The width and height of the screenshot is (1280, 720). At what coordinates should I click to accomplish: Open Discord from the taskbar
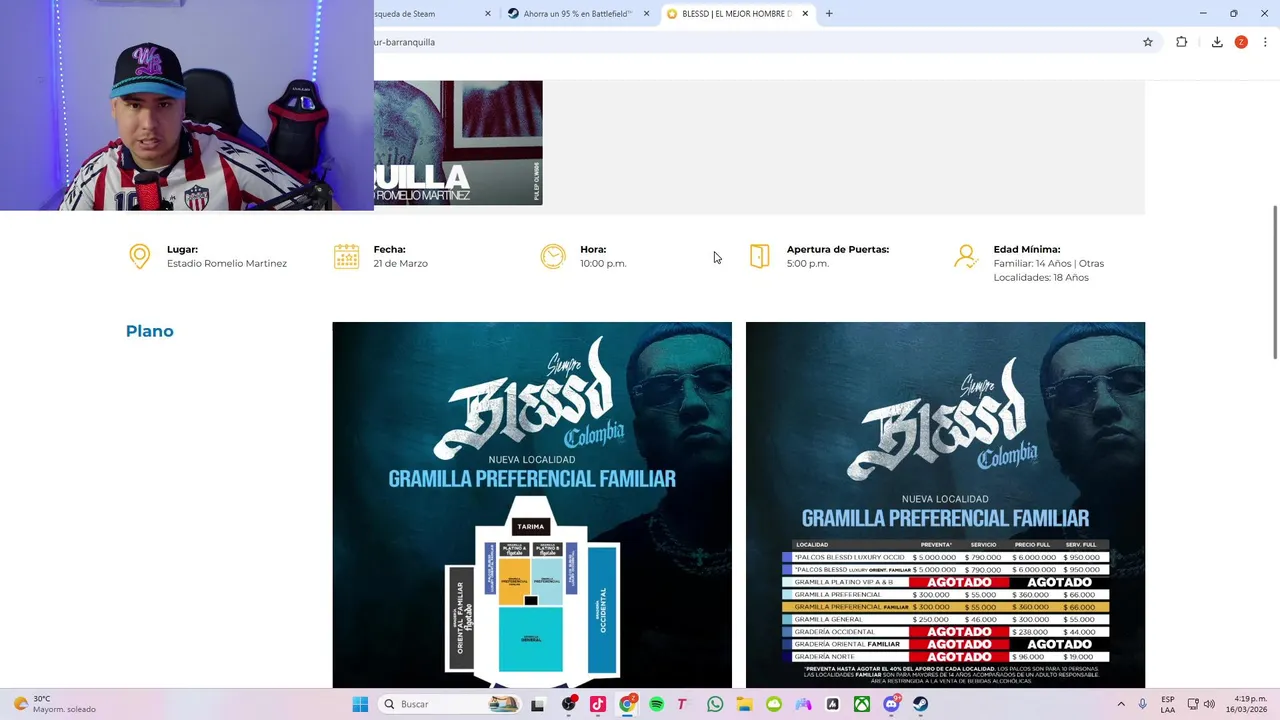tap(891, 704)
